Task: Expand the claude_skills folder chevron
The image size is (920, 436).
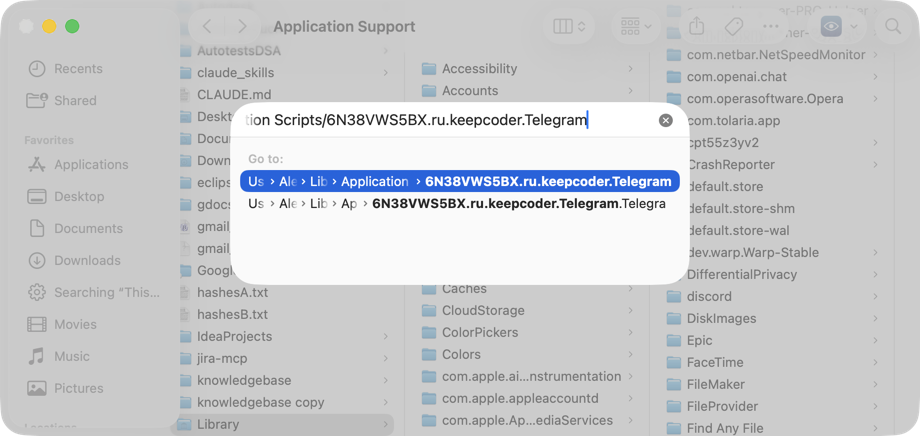Action: tap(385, 73)
